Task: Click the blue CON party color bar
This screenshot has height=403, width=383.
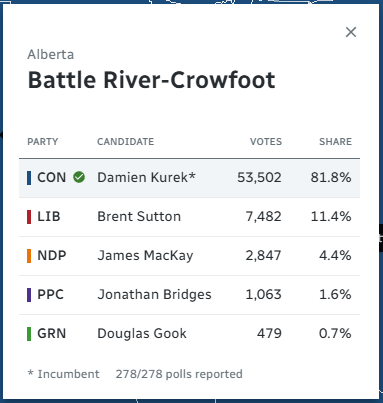Action: tap(29, 178)
